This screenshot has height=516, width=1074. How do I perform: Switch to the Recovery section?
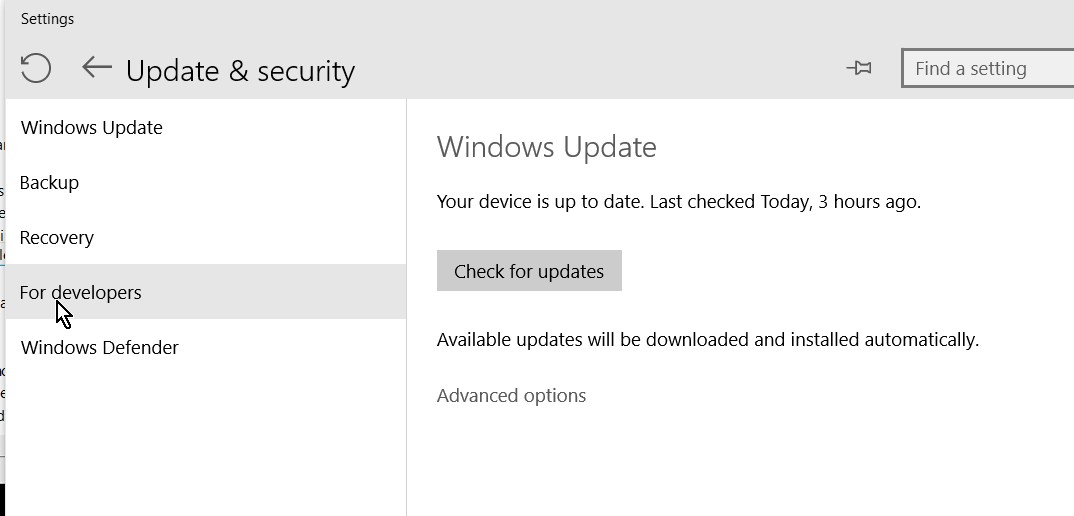57,238
